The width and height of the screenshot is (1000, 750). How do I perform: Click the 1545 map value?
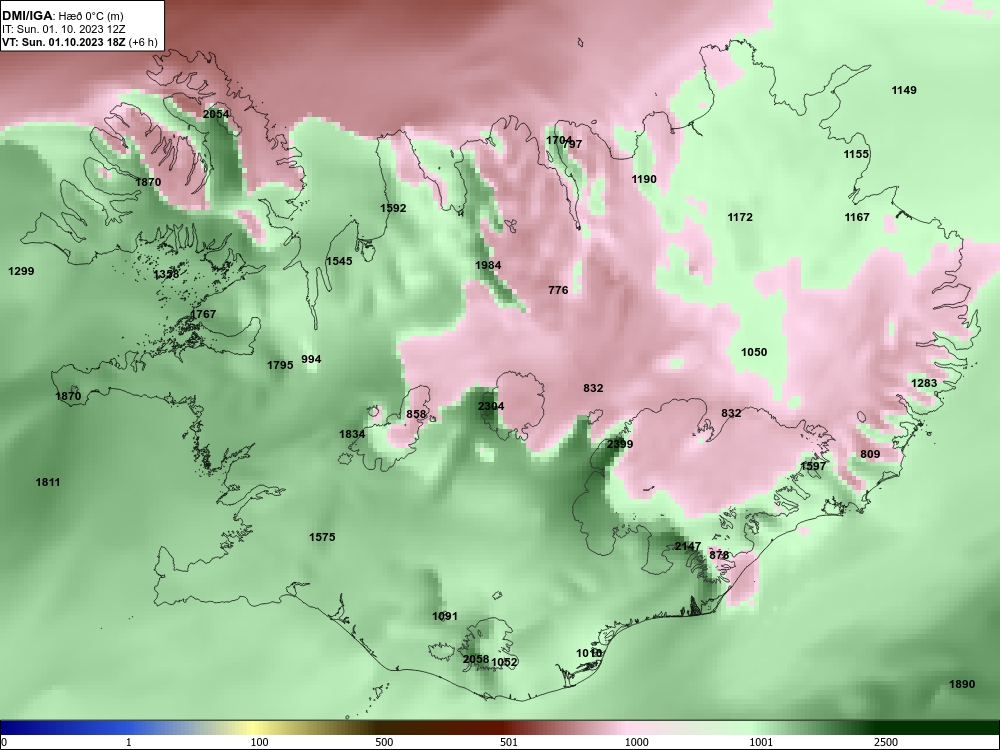[x=339, y=261]
